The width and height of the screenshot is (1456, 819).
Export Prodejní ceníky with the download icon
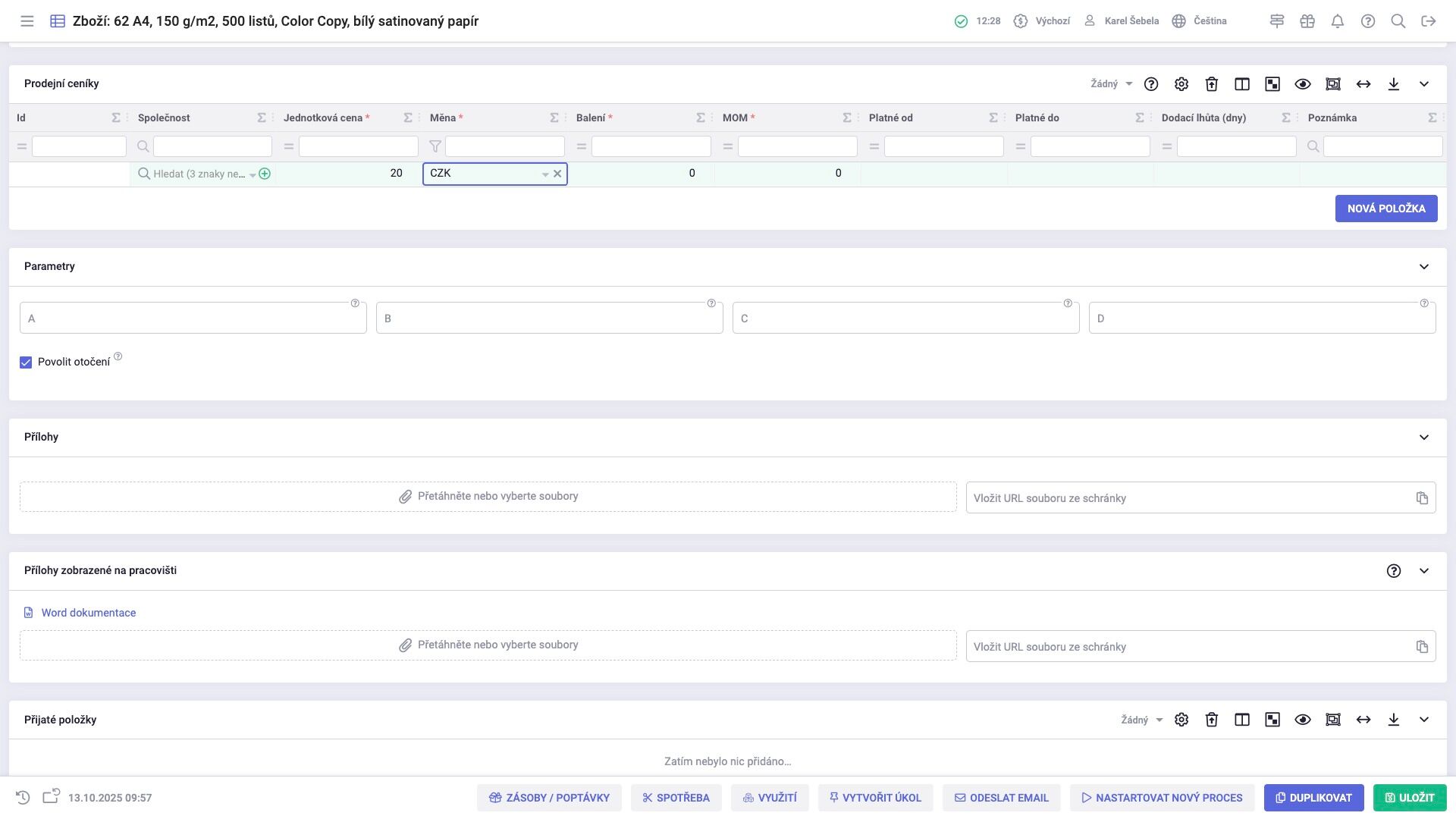[x=1394, y=84]
